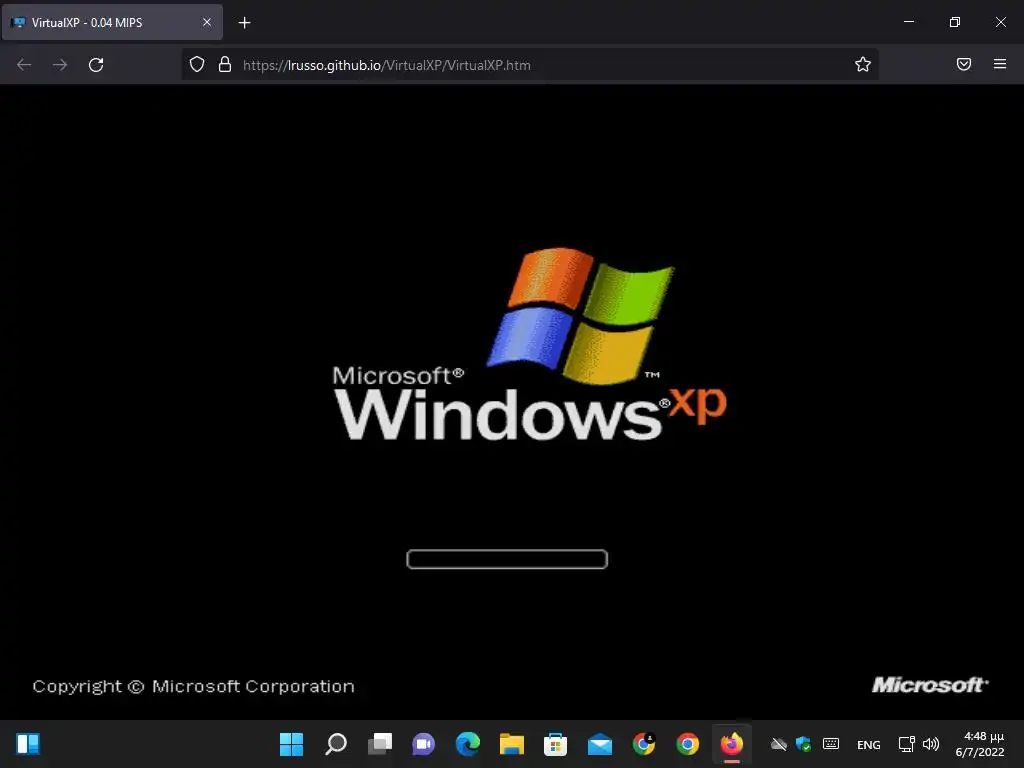1024x768 pixels.
Task: Open the tracking protection shield icon
Action: click(x=197, y=65)
